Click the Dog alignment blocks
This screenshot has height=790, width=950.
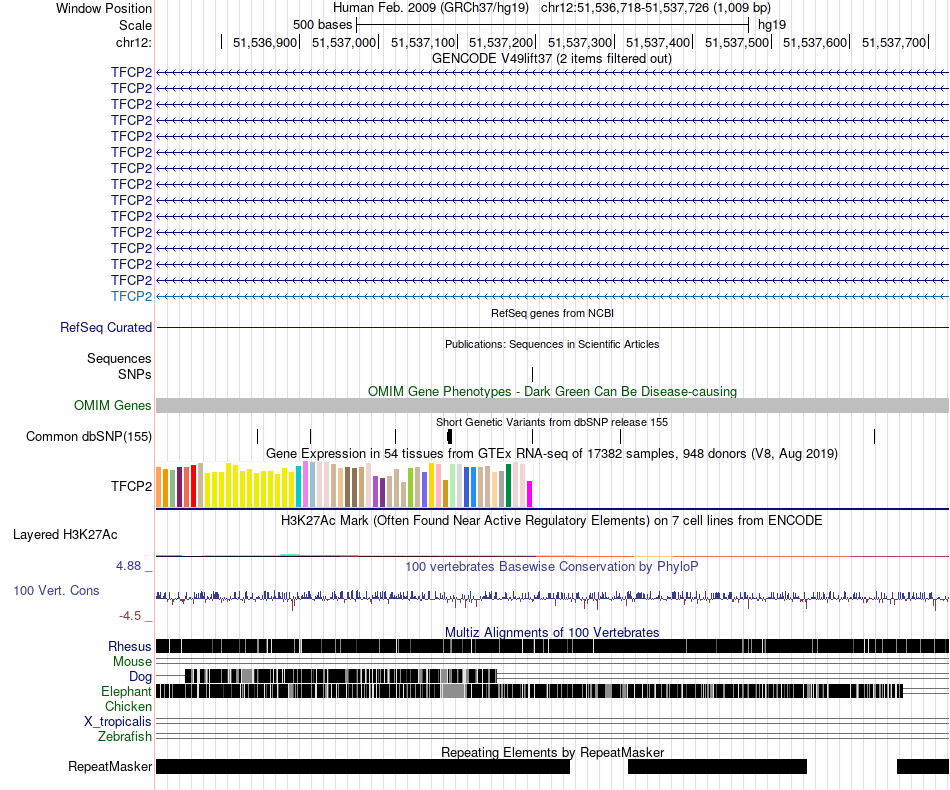pyautogui.click(x=340, y=676)
